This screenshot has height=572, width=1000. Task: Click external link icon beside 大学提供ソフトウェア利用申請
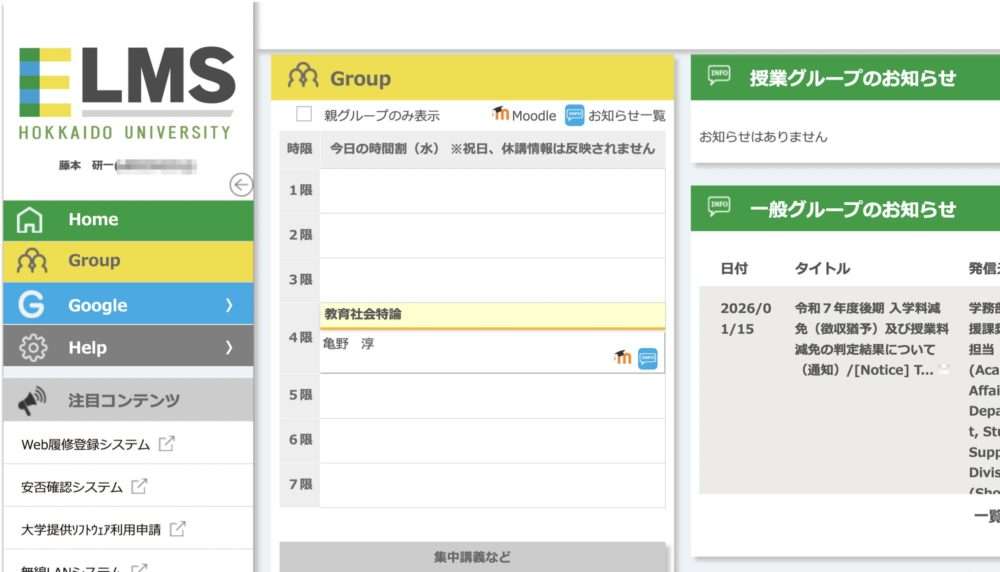[x=177, y=529]
